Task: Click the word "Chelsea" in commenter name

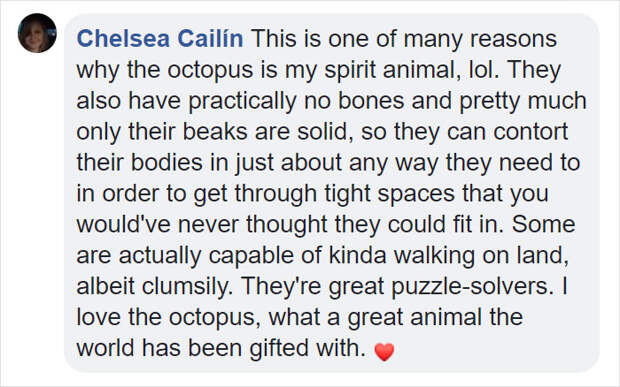Action: click(123, 39)
